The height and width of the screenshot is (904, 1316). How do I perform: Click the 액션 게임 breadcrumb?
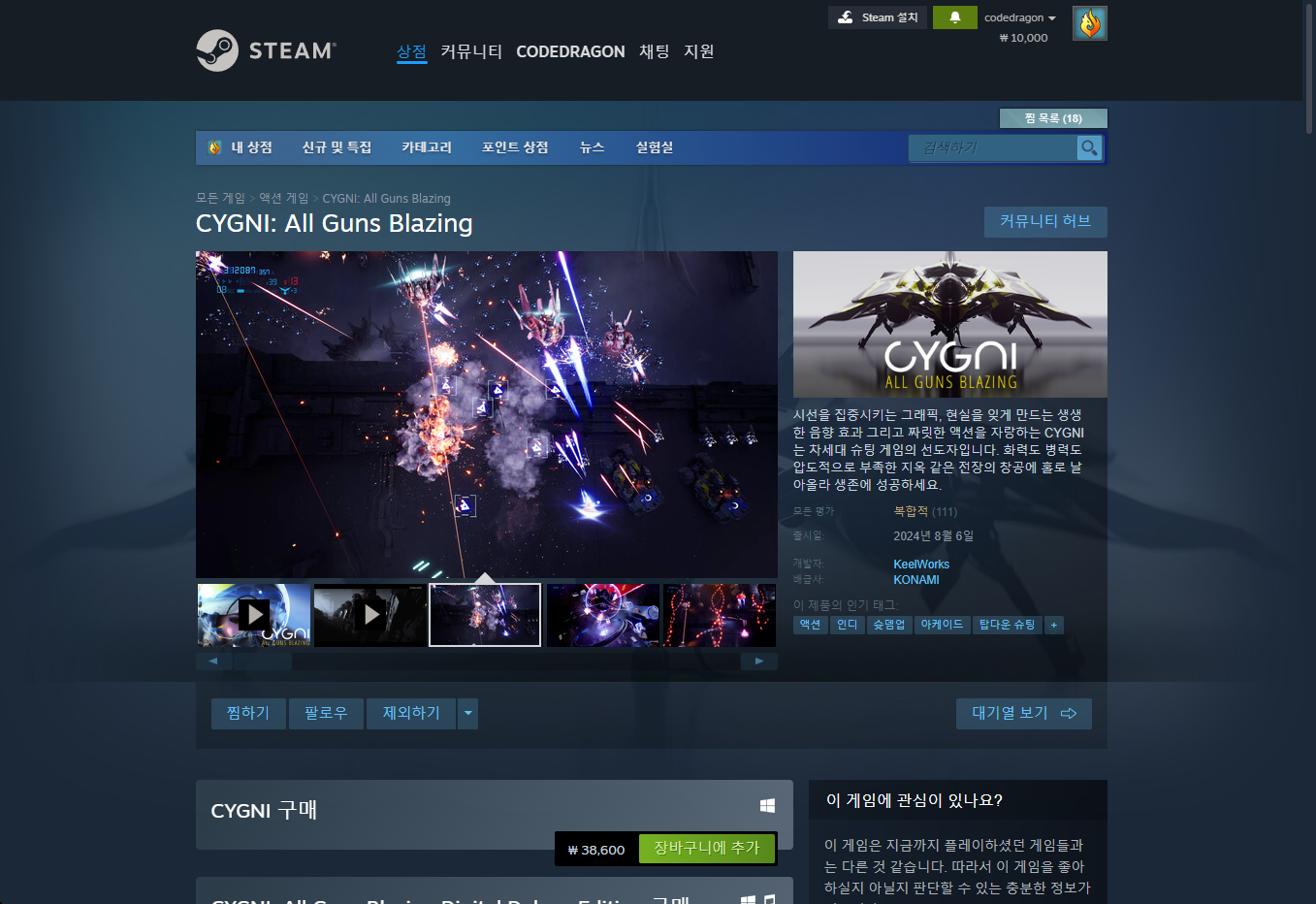coord(283,198)
